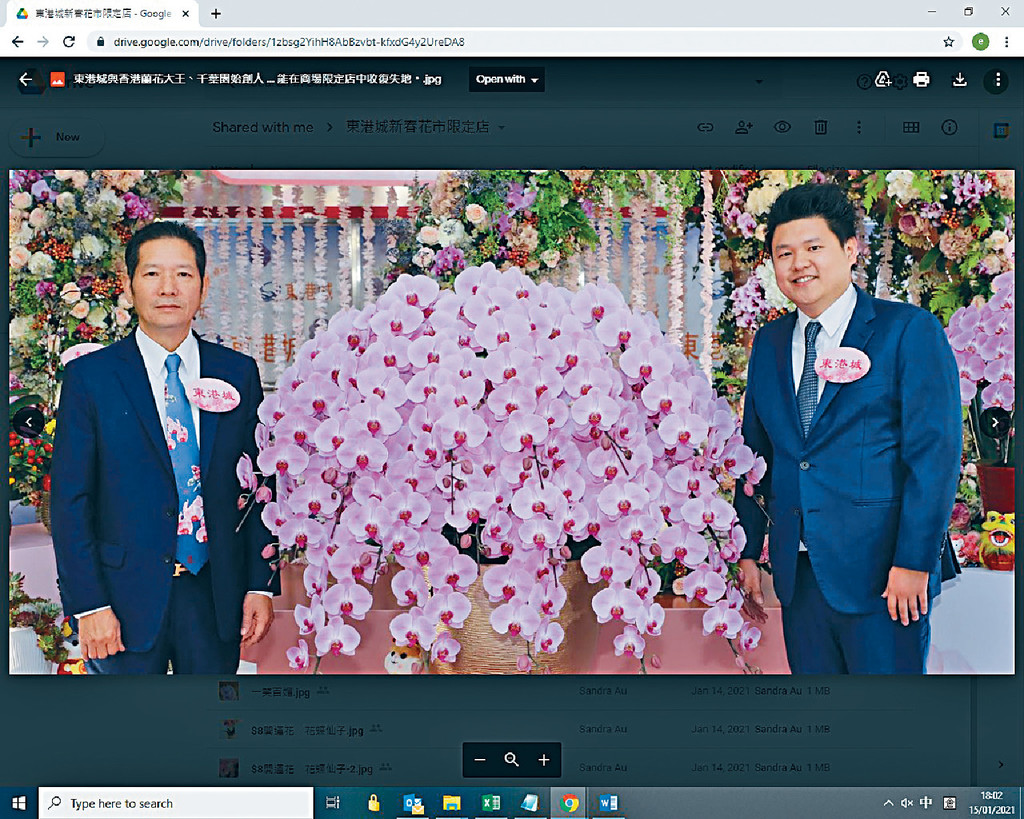Open a new browser tab
This screenshot has height=819, width=1024.
tap(216, 13)
